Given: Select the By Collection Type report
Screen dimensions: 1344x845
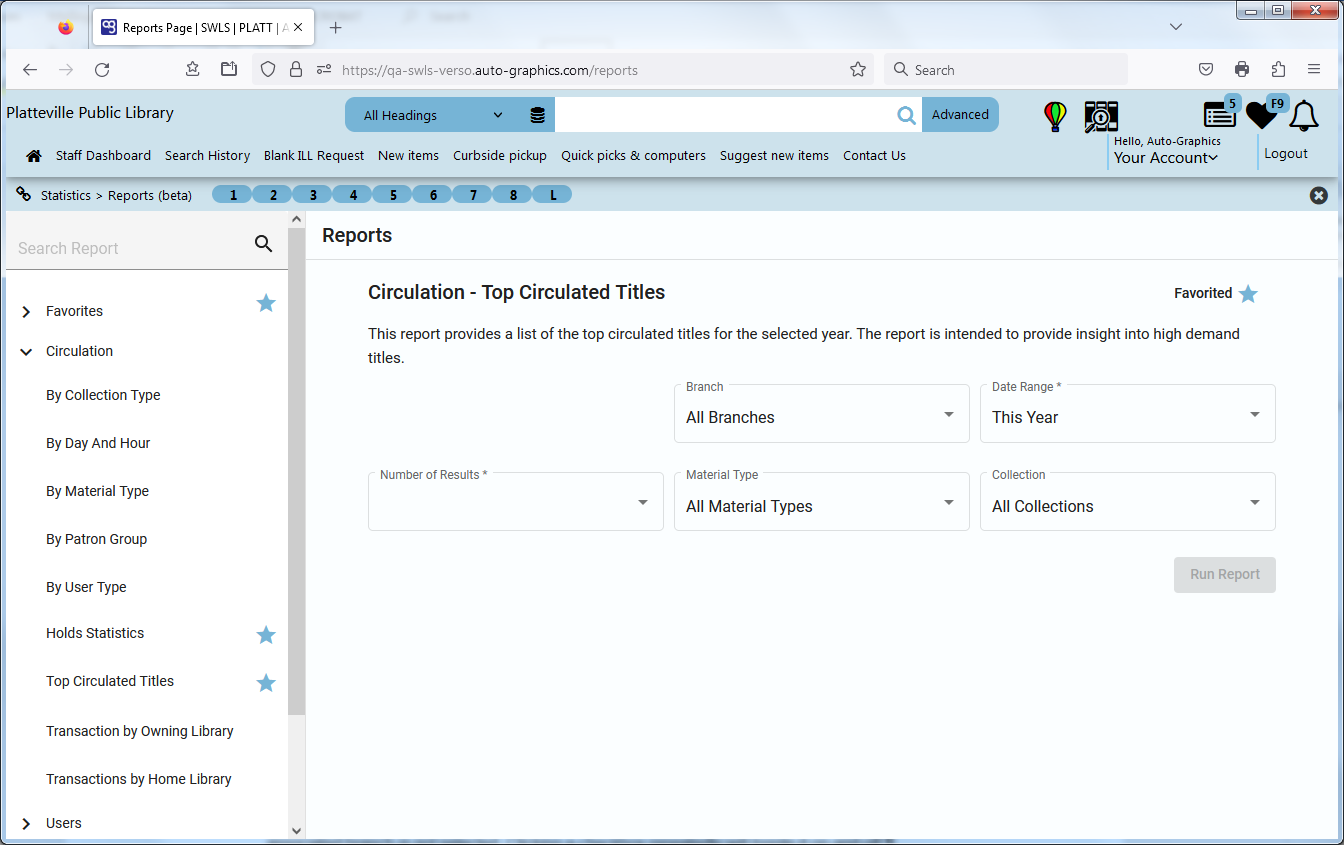Looking at the screenshot, I should tap(103, 395).
